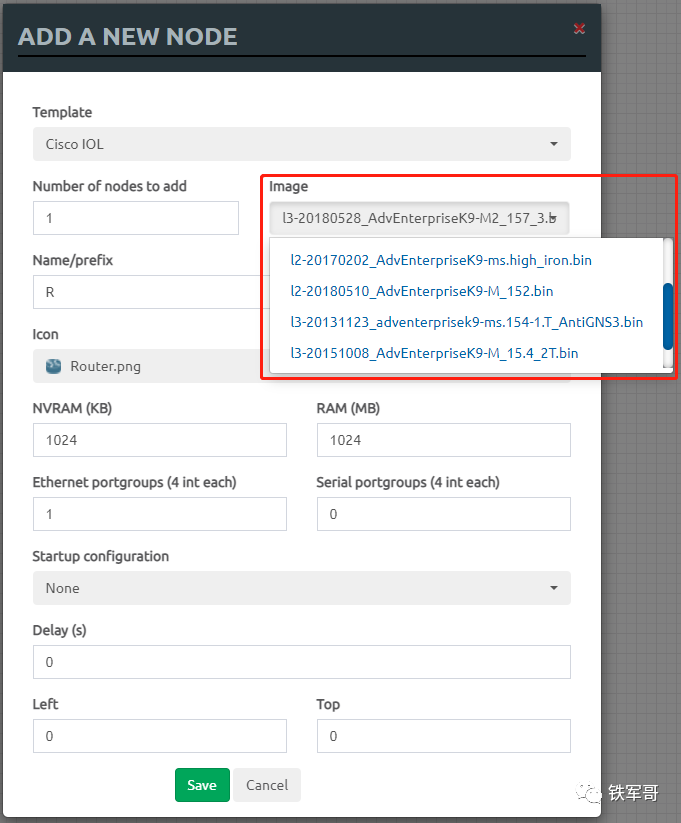Edit the NVRAM (KB) field
Image resolution: width=681 pixels, height=823 pixels.
[160, 440]
